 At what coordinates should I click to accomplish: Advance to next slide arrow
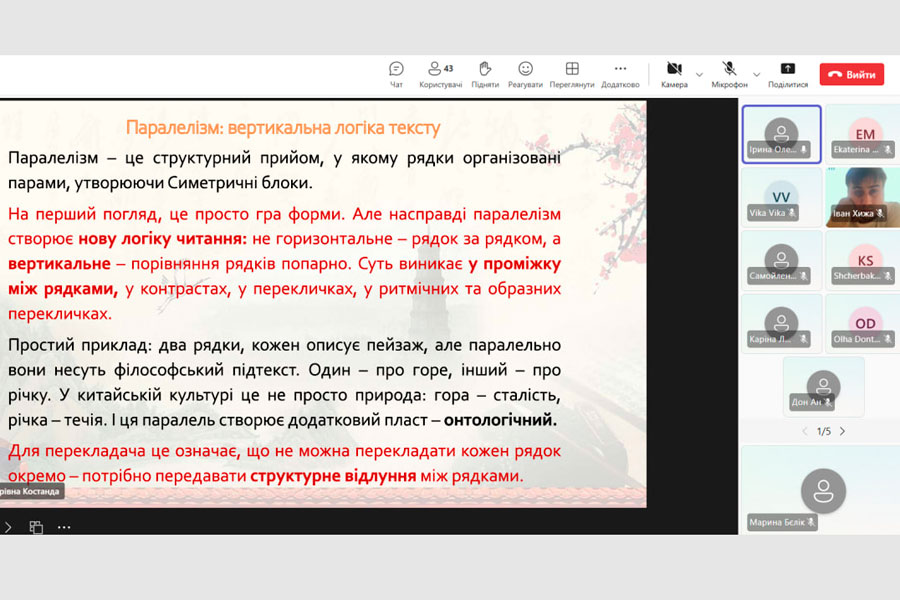point(8,527)
